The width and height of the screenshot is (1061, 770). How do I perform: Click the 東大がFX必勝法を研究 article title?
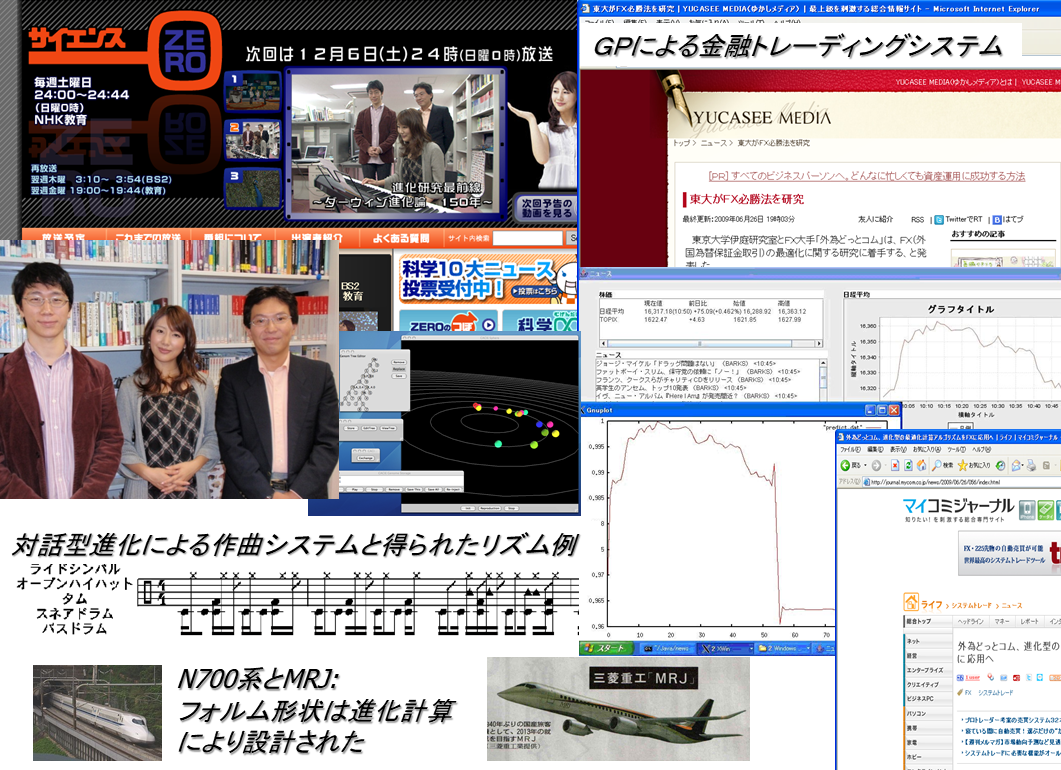click(x=747, y=199)
